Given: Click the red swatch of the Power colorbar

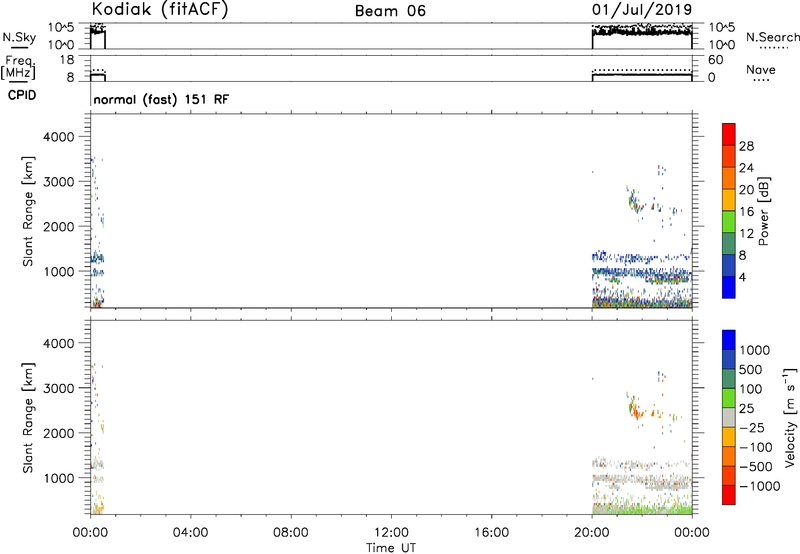Looking at the screenshot, I should [x=729, y=134].
